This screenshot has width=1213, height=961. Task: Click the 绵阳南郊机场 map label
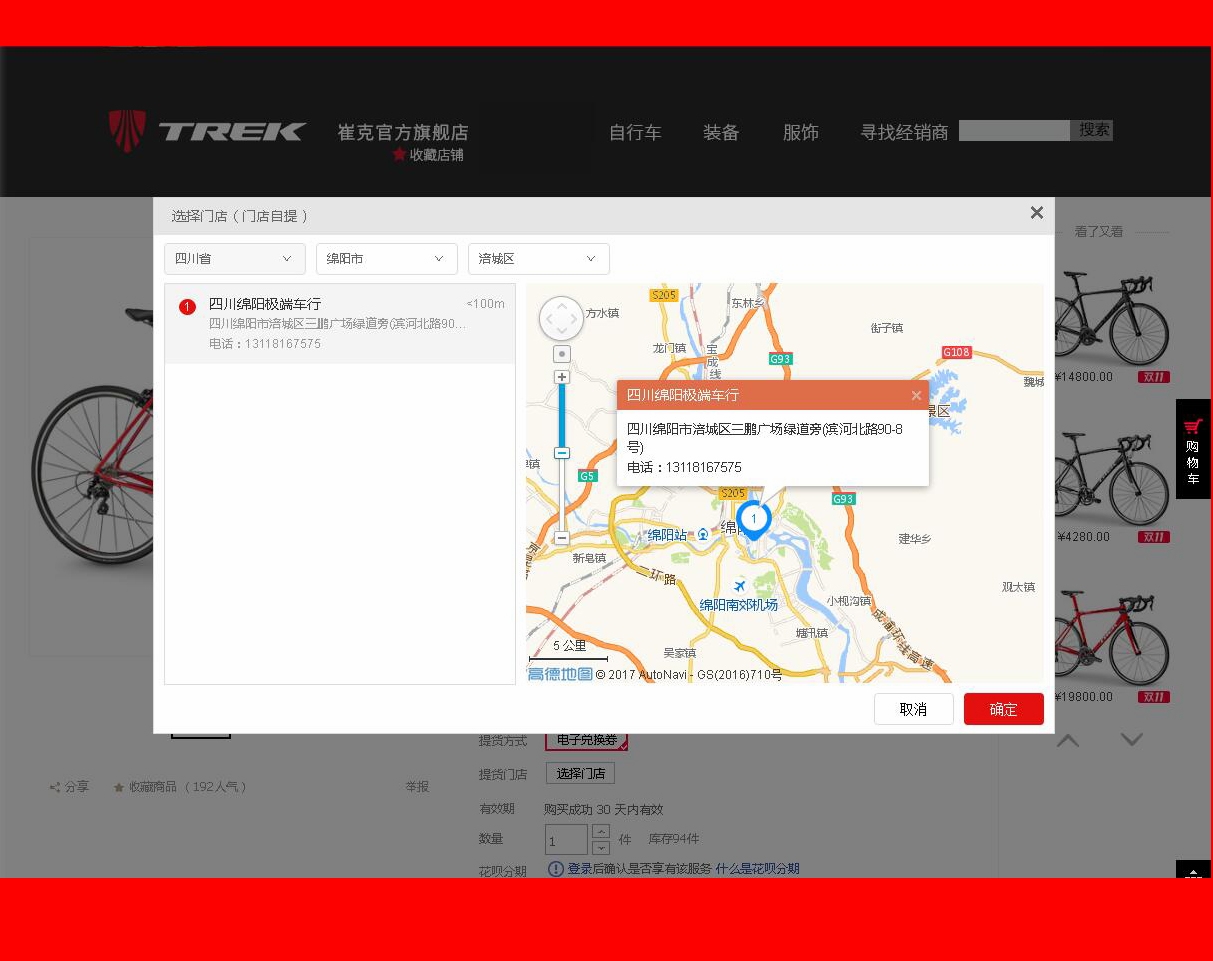738,605
